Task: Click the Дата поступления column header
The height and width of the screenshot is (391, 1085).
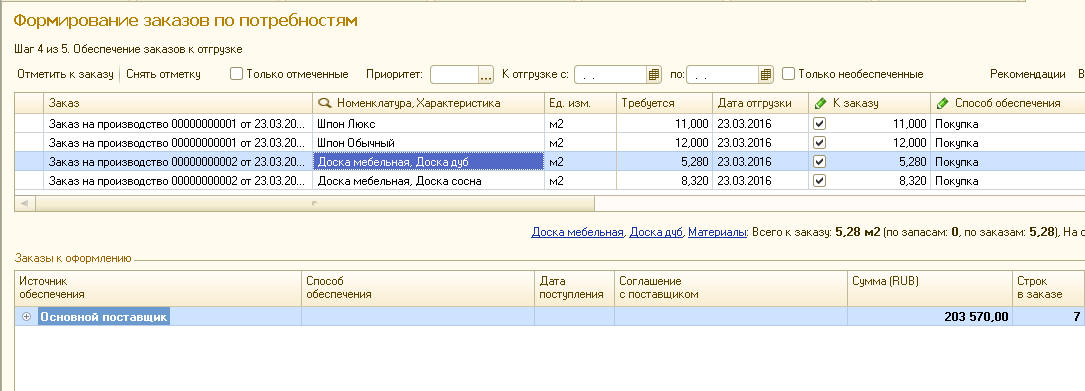Action: [574, 288]
